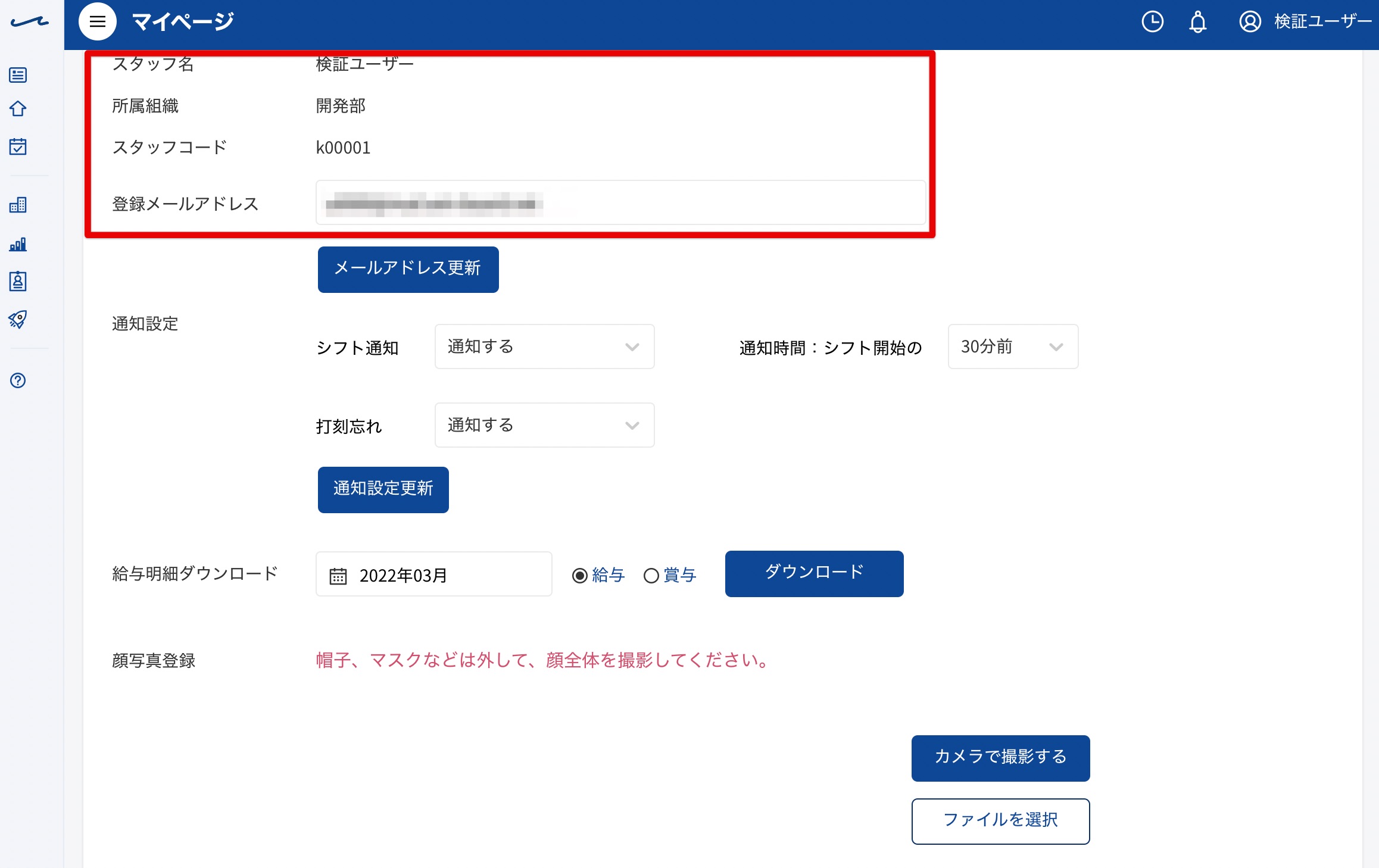Open the notifications bell icon

coord(1198,22)
